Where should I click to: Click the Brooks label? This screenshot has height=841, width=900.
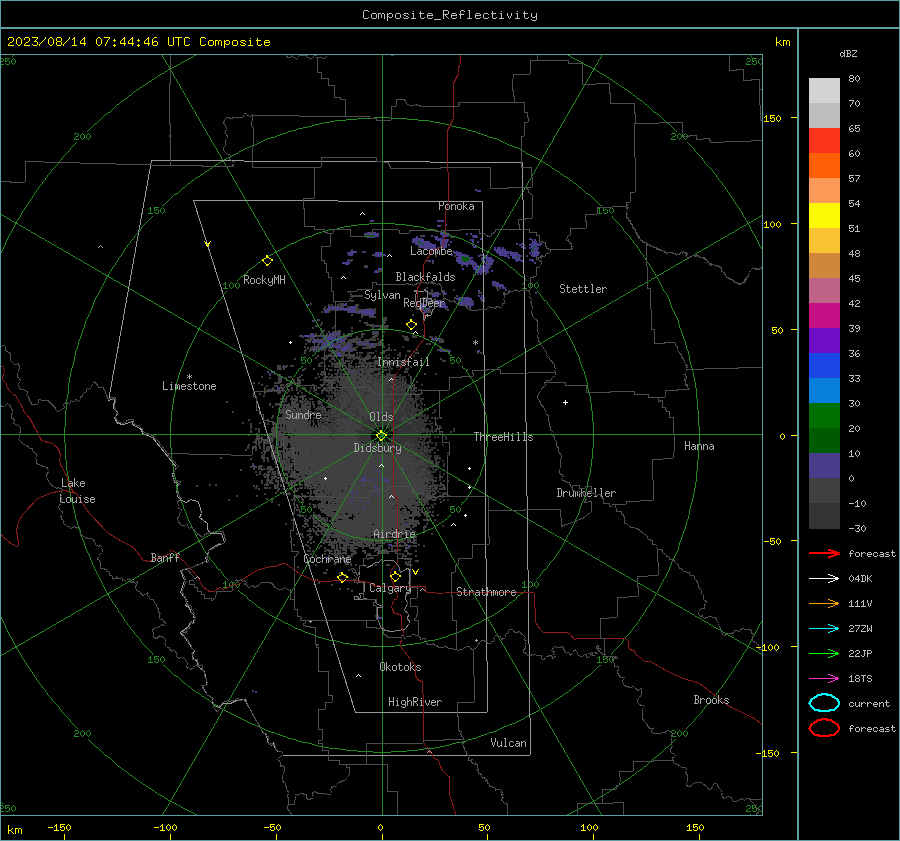coord(711,700)
